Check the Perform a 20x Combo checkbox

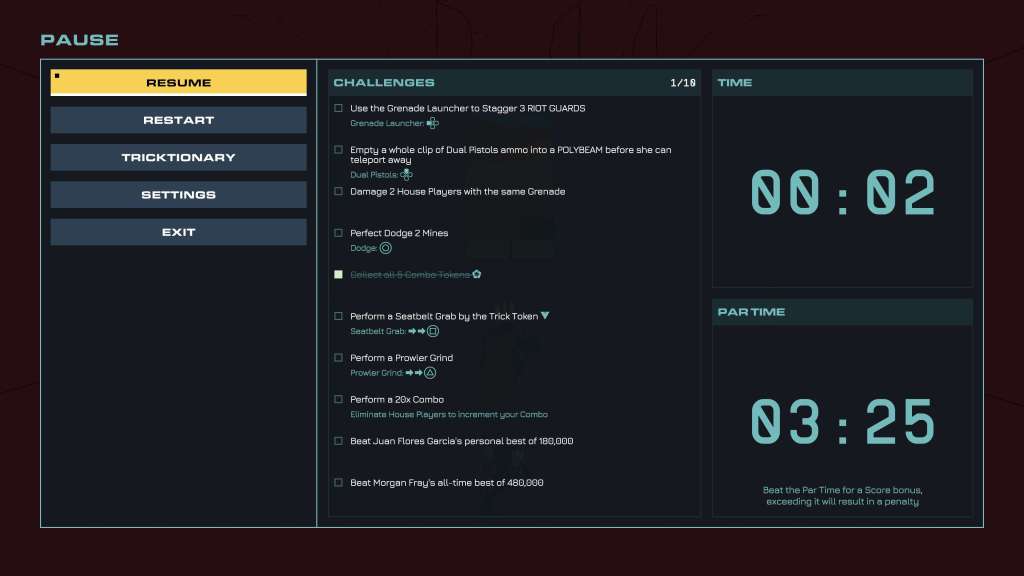(x=338, y=399)
